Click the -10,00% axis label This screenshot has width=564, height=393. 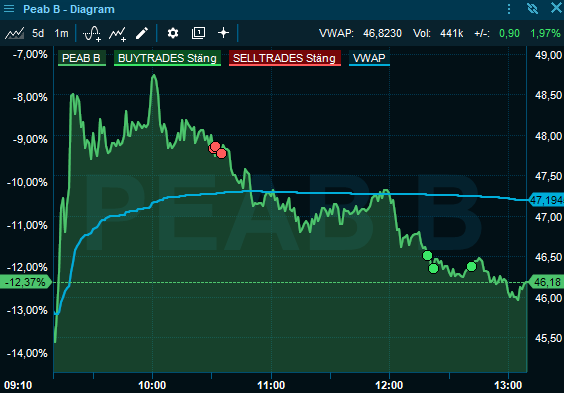(x=27, y=182)
